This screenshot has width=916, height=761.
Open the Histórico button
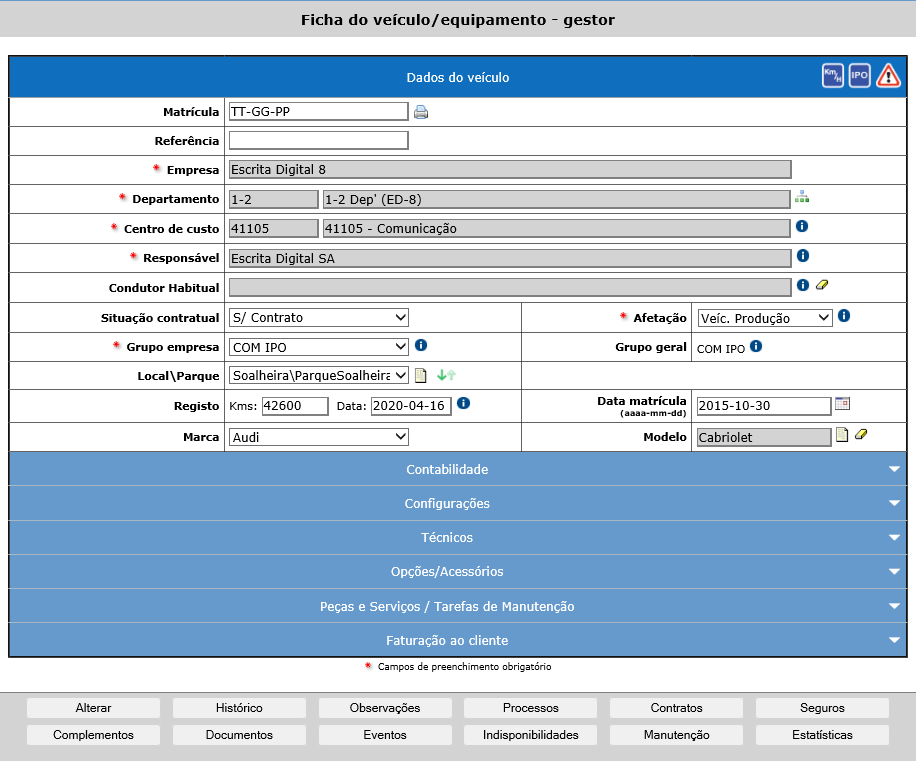[x=239, y=708]
